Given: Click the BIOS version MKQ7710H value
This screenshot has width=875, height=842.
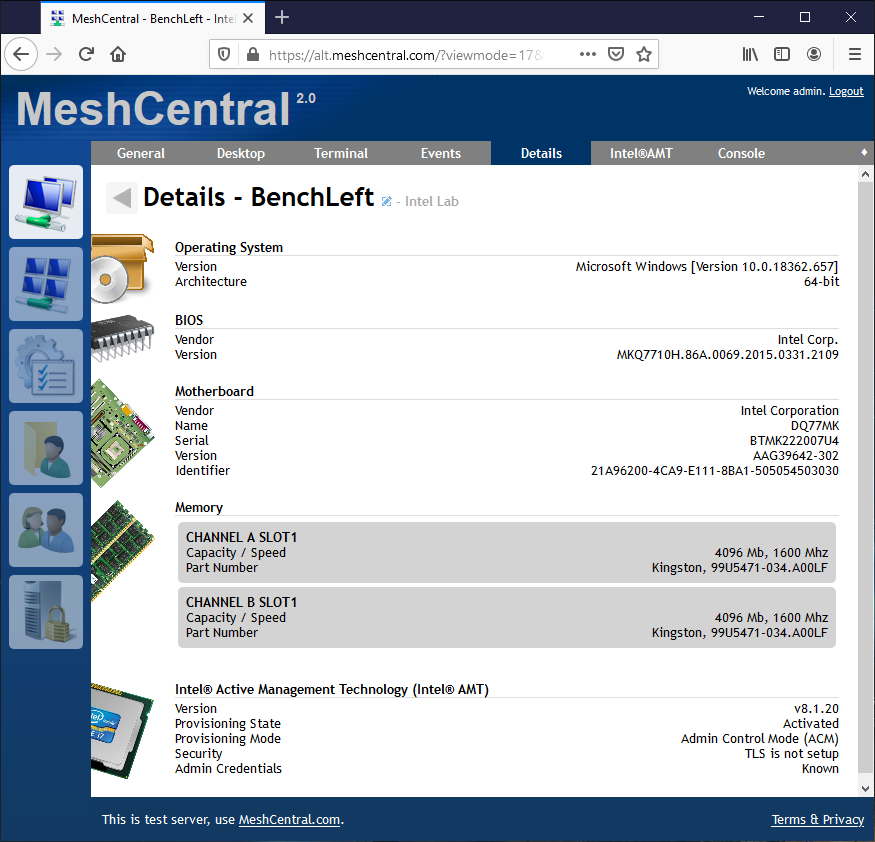Looking at the screenshot, I should coord(727,355).
